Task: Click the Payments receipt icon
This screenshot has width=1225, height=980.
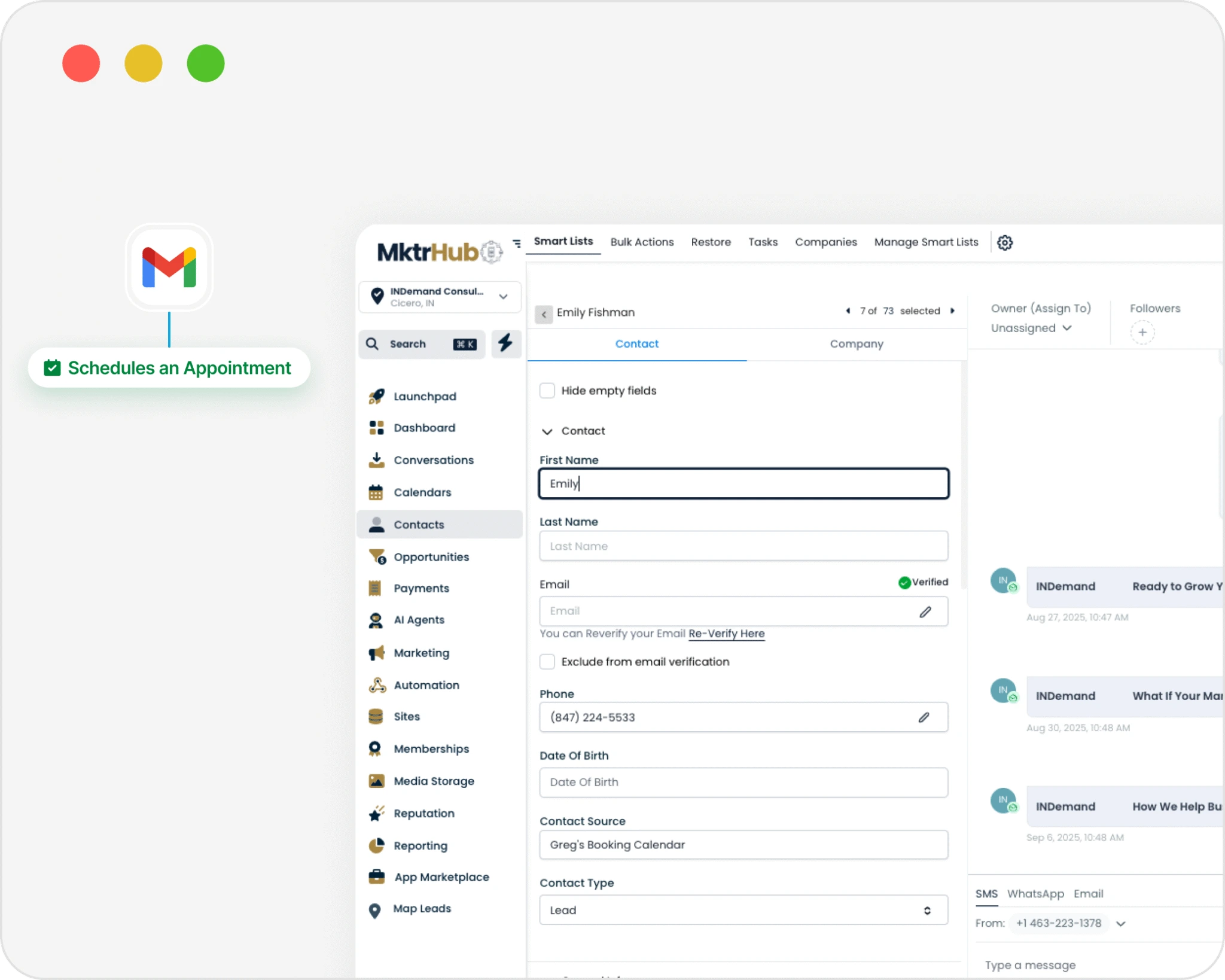Action: pos(375,588)
